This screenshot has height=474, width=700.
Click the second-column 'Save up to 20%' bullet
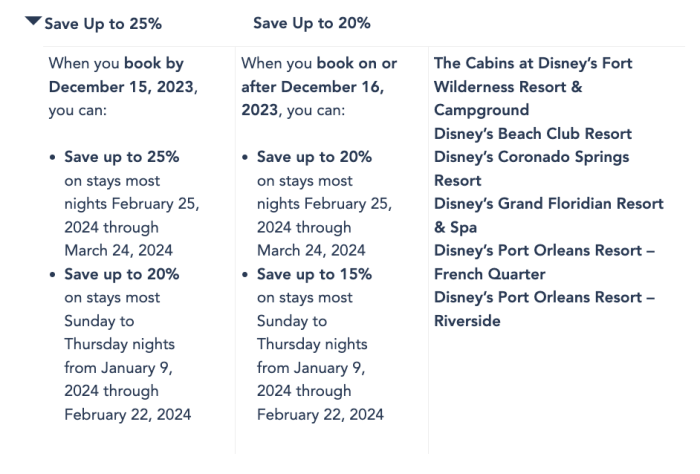click(314, 157)
